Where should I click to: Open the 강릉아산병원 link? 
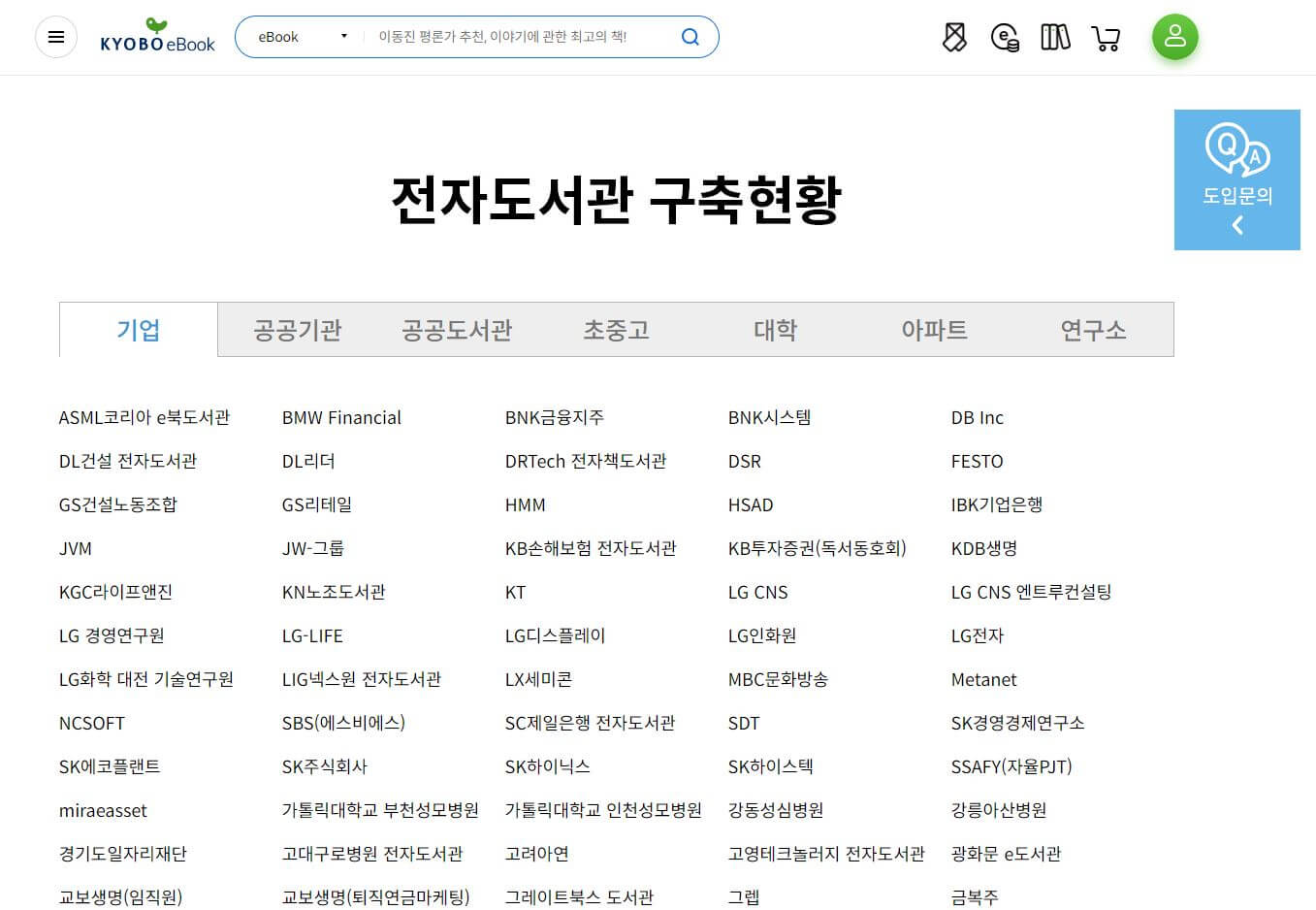tap(999, 810)
